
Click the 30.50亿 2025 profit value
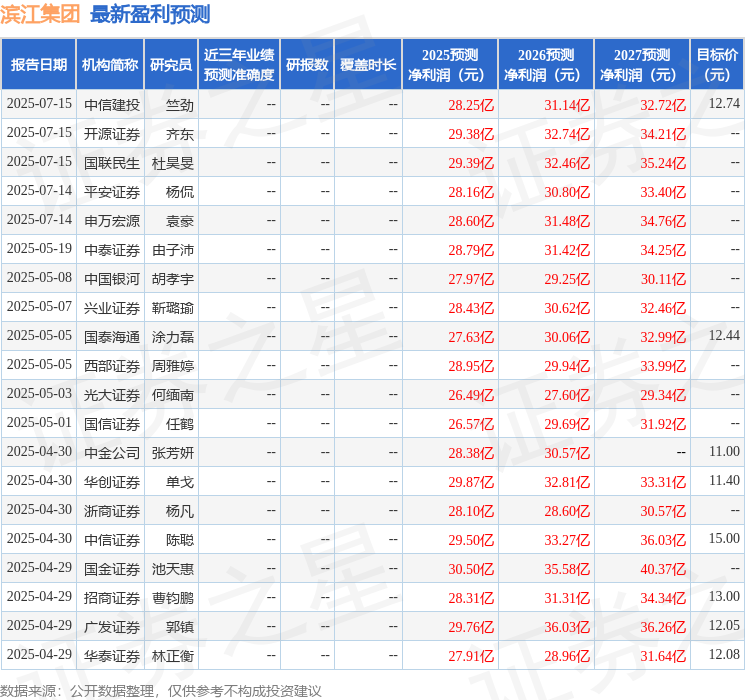pos(471,569)
